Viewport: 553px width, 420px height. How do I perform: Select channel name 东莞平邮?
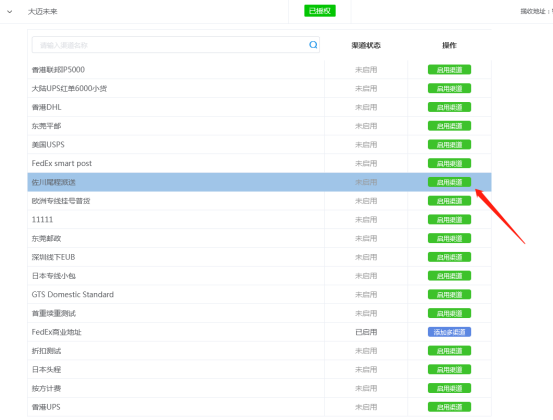46,126
